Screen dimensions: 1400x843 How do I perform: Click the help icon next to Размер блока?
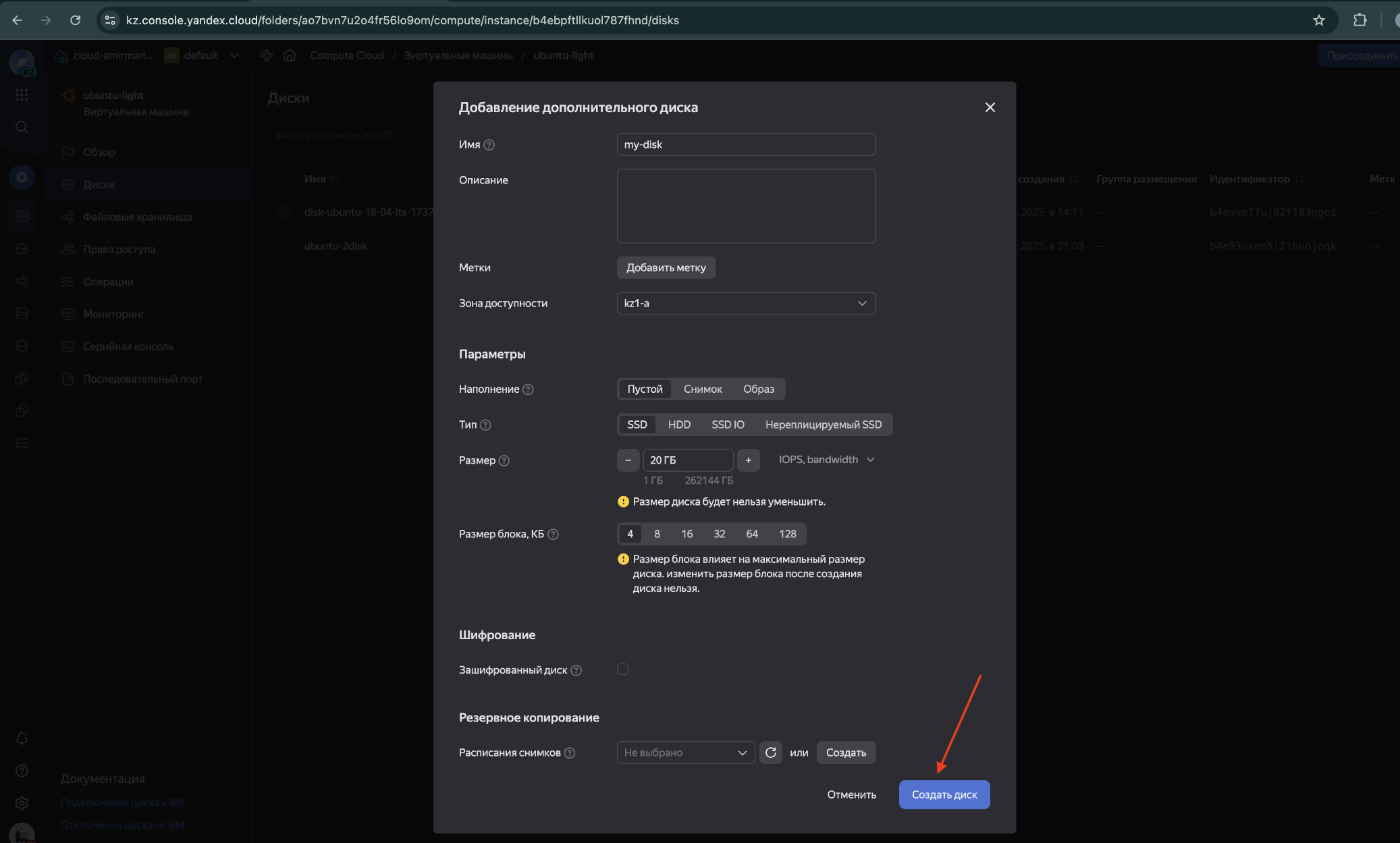[553, 535]
